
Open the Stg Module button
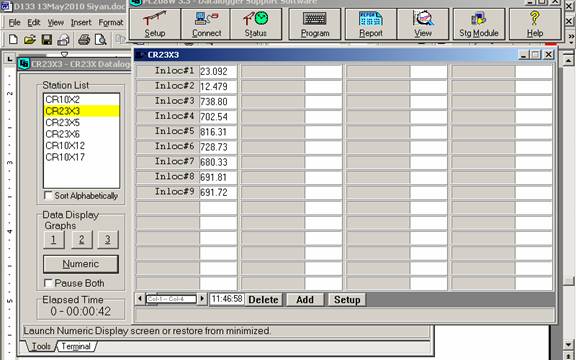479,24
